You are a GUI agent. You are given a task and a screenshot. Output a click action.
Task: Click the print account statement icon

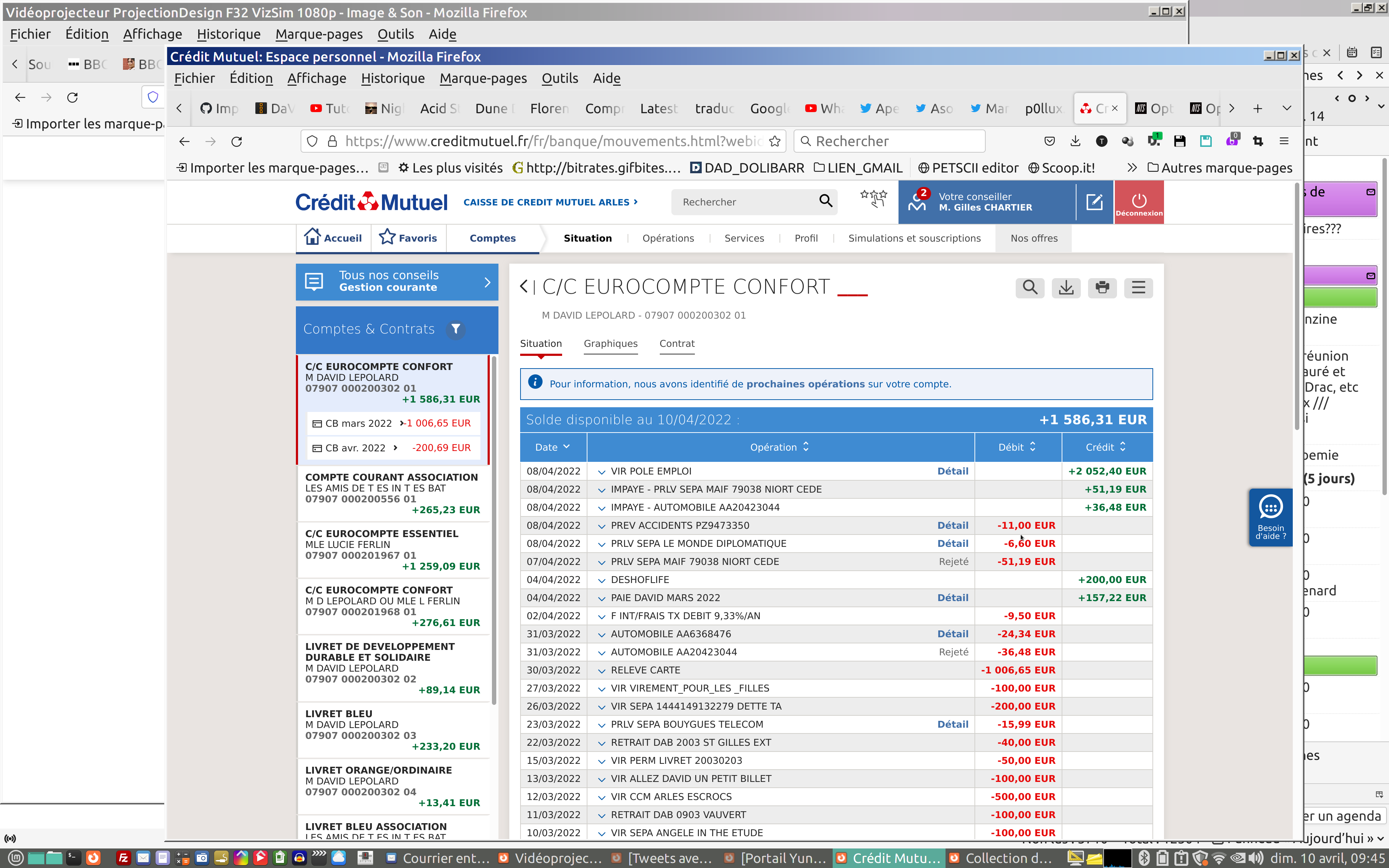click(1102, 288)
